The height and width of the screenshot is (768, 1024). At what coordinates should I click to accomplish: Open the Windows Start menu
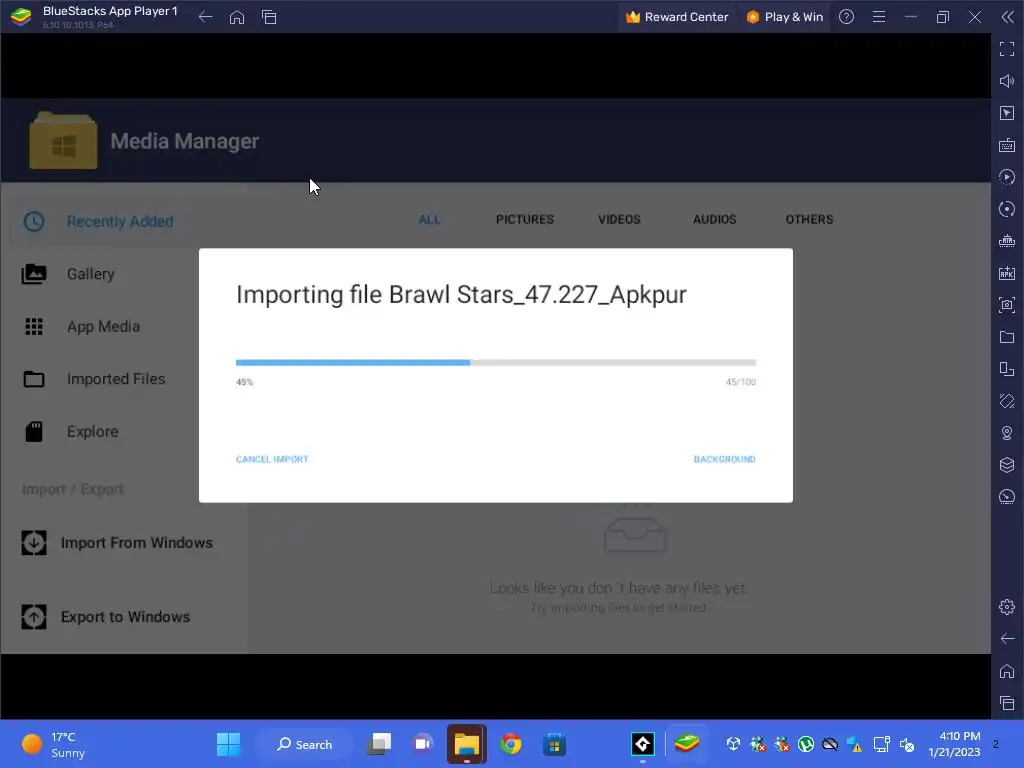pos(228,744)
